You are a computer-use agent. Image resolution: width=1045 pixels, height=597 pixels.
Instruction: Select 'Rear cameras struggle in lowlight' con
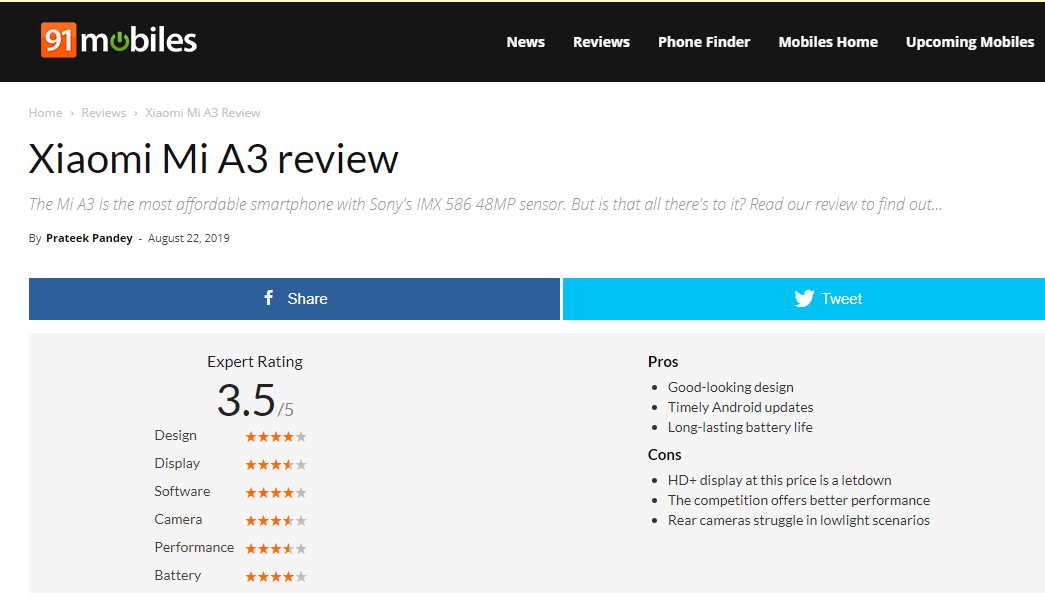click(798, 520)
